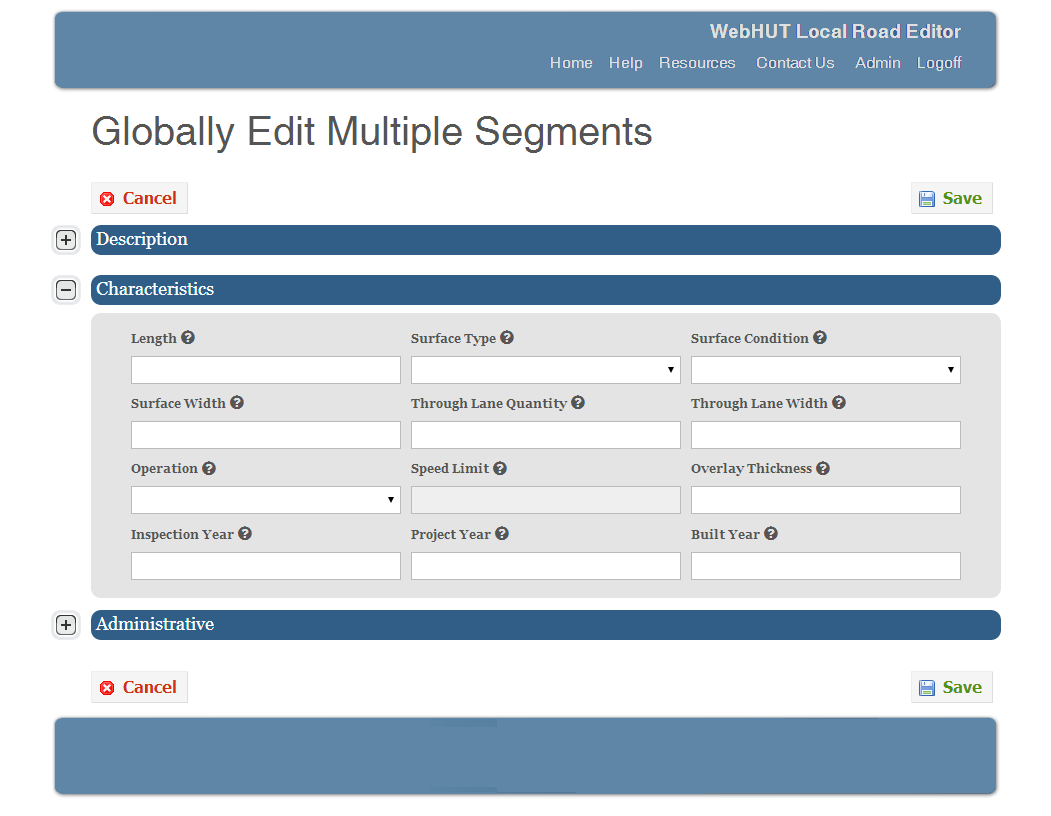
Task: Open the Help menu link
Action: [x=625, y=63]
